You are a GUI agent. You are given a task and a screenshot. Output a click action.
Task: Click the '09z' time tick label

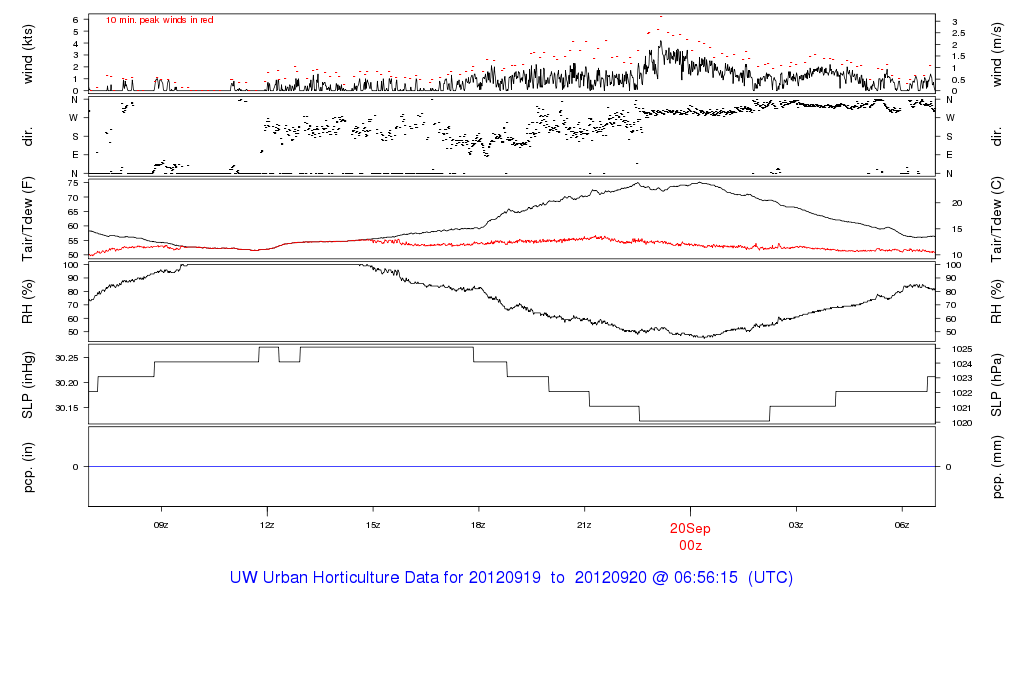161,525
